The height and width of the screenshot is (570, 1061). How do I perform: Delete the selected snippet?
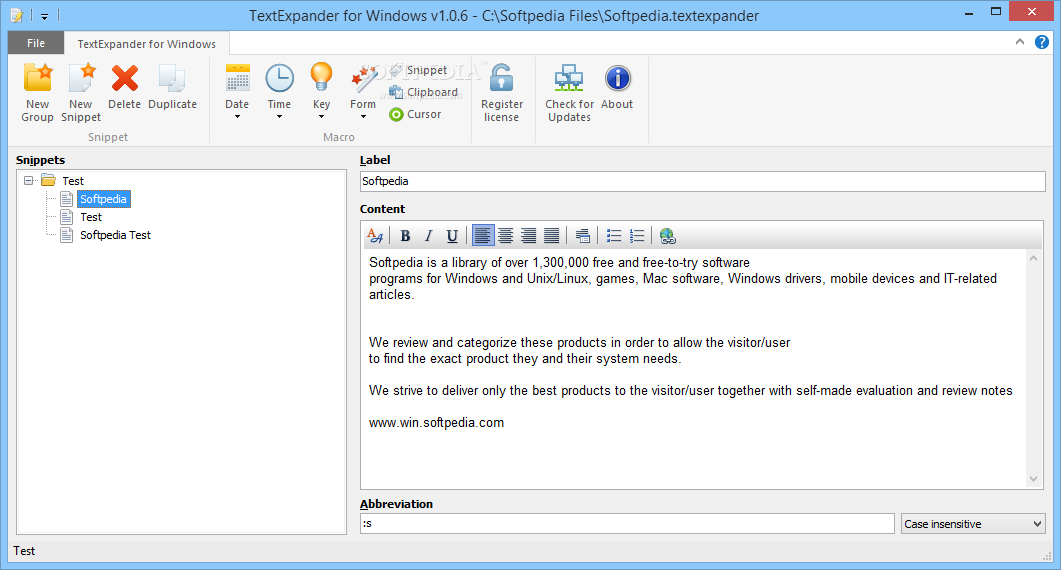pyautogui.click(x=125, y=87)
